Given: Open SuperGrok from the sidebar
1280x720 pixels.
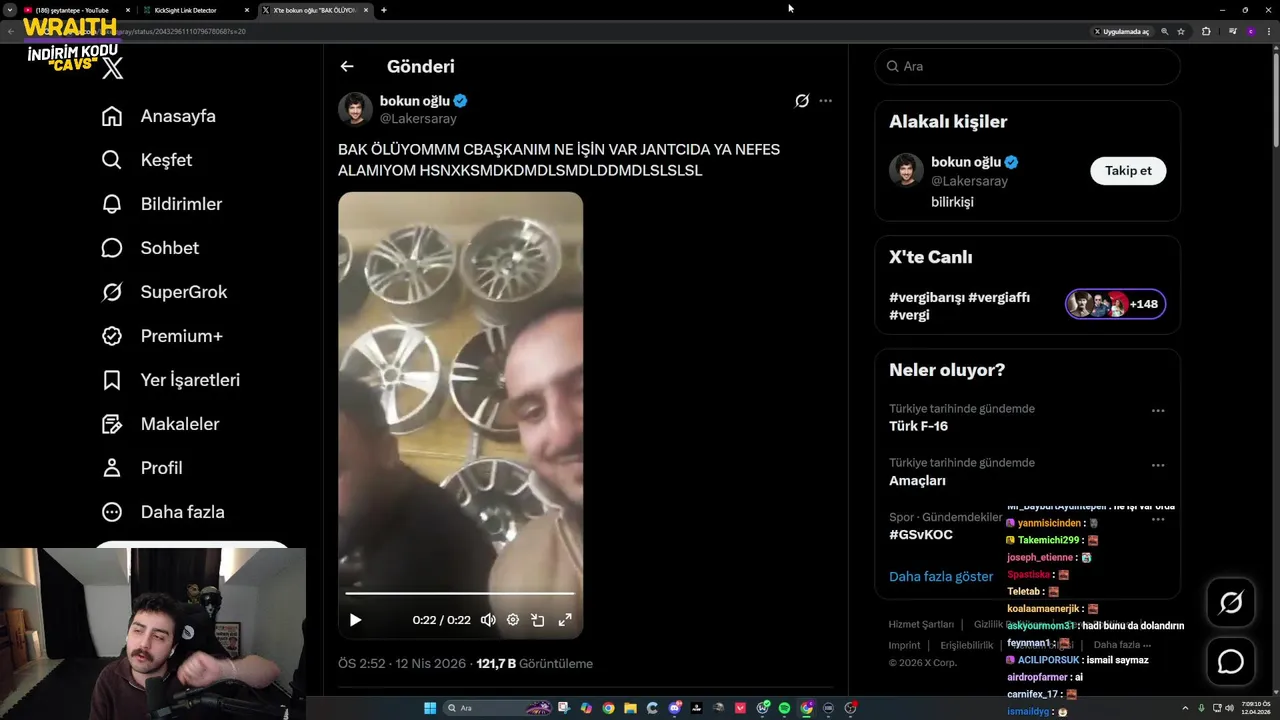Looking at the screenshot, I should click(164, 292).
